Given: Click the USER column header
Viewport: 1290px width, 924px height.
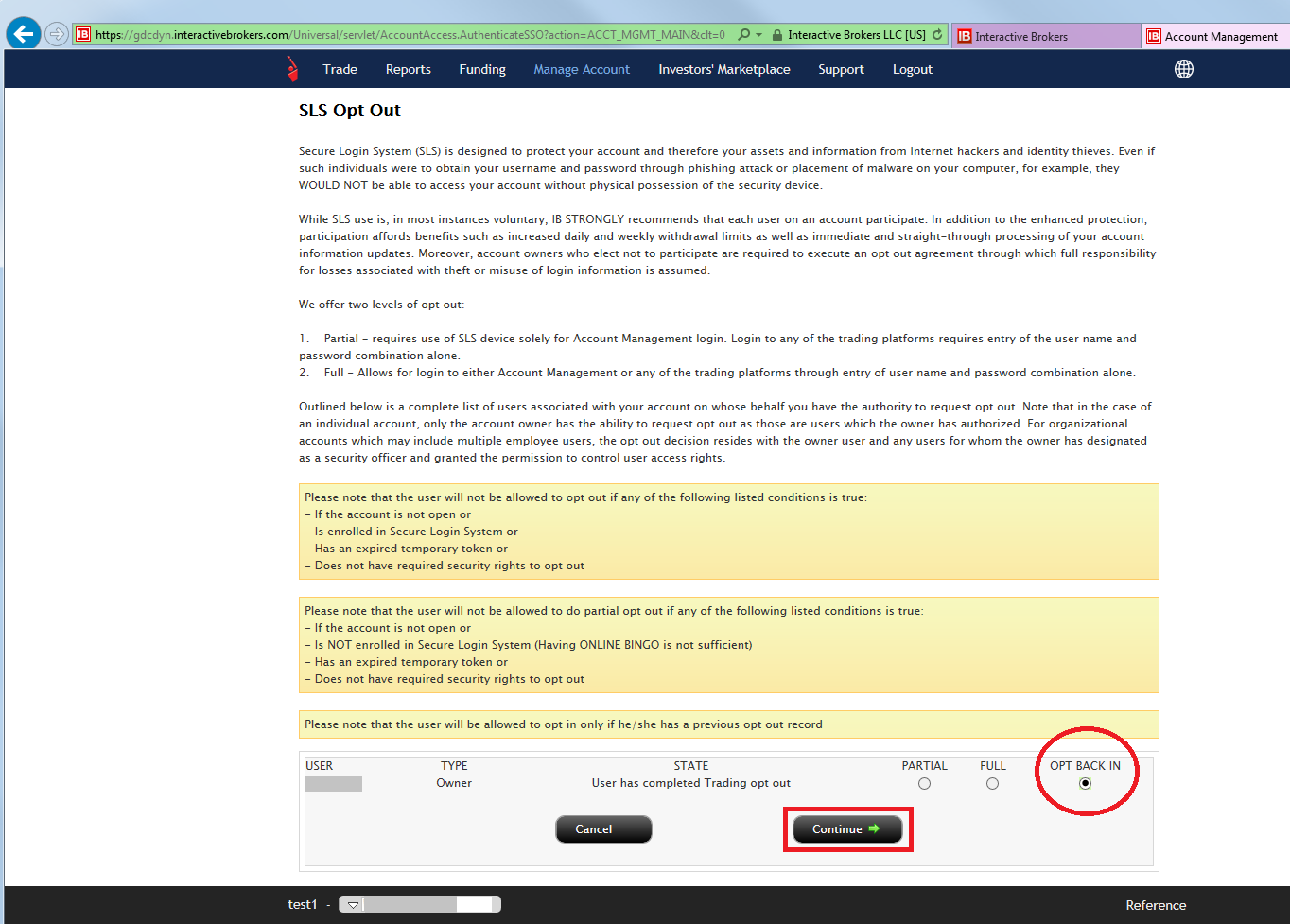Looking at the screenshot, I should (319, 766).
